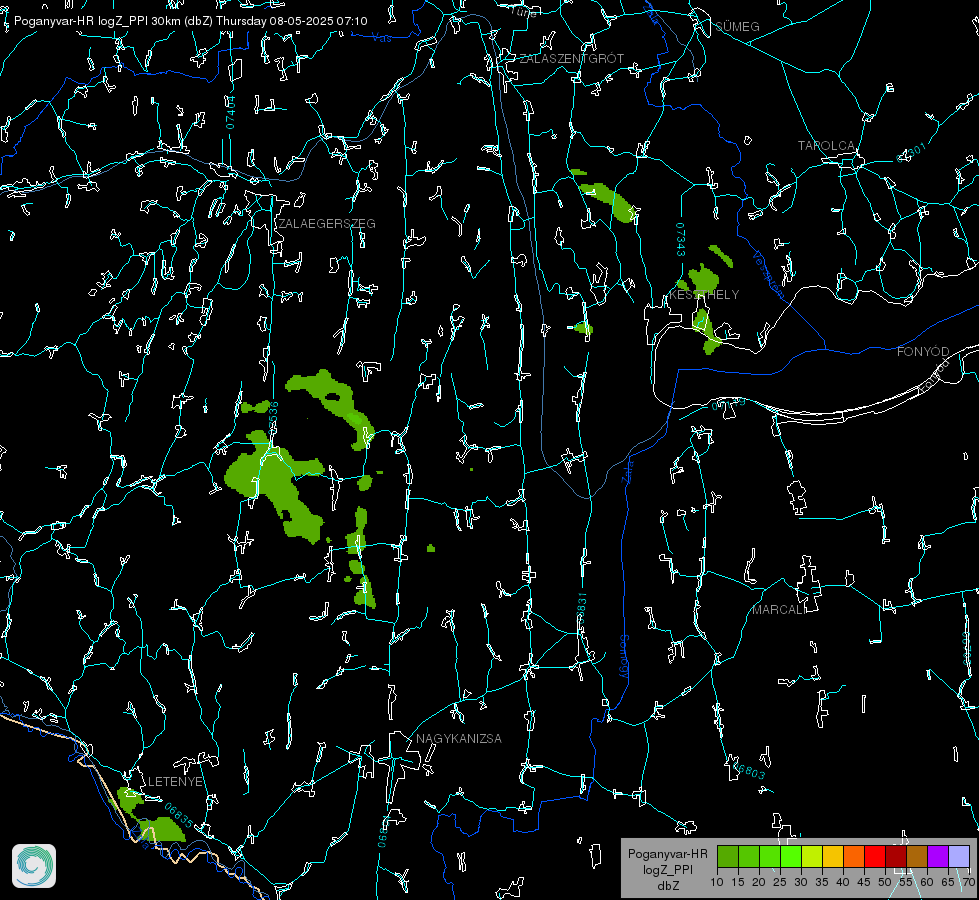Click the Poganyvar-HR text in legend
Screen dimensions: 979x900
(667, 853)
